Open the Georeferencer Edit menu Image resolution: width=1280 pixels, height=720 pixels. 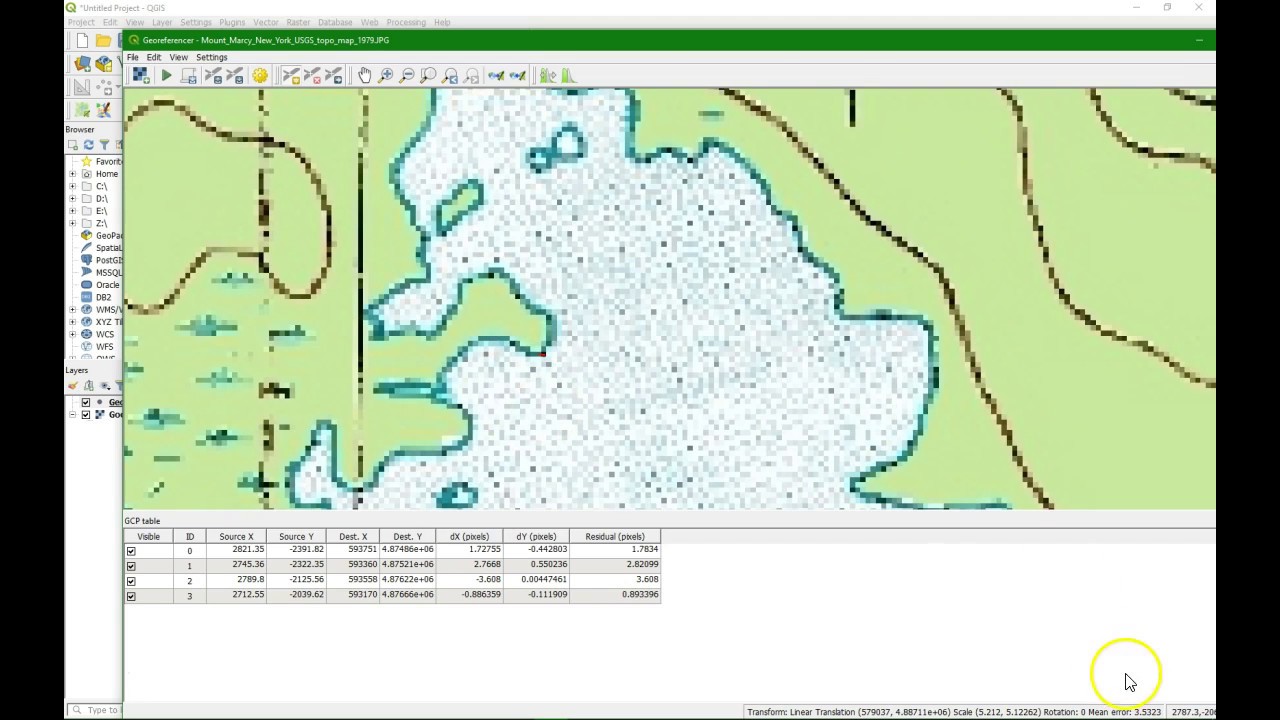[x=154, y=57]
